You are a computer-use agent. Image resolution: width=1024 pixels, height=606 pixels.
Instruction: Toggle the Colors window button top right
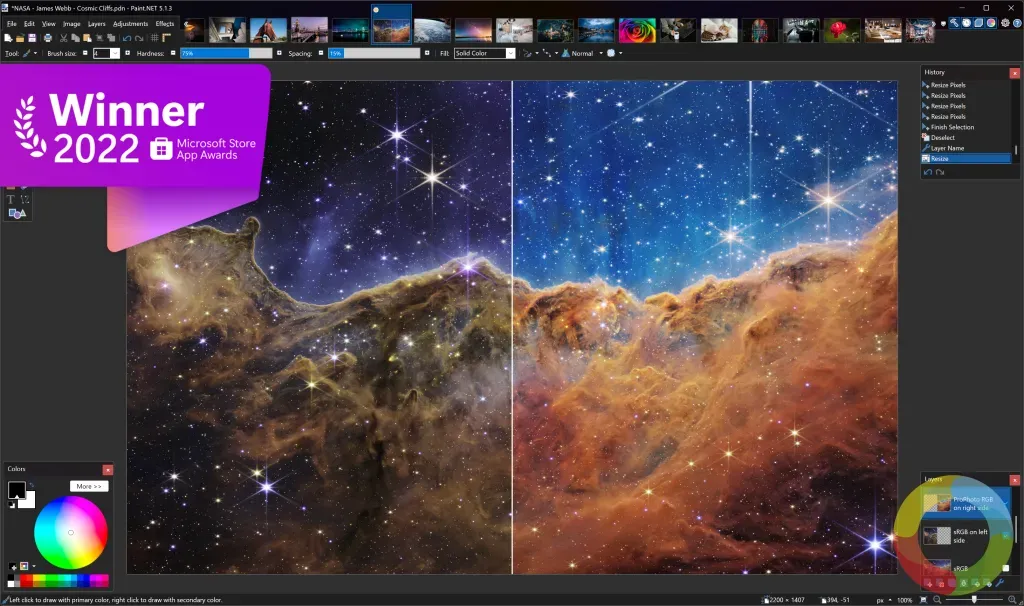pyautogui.click(x=991, y=23)
